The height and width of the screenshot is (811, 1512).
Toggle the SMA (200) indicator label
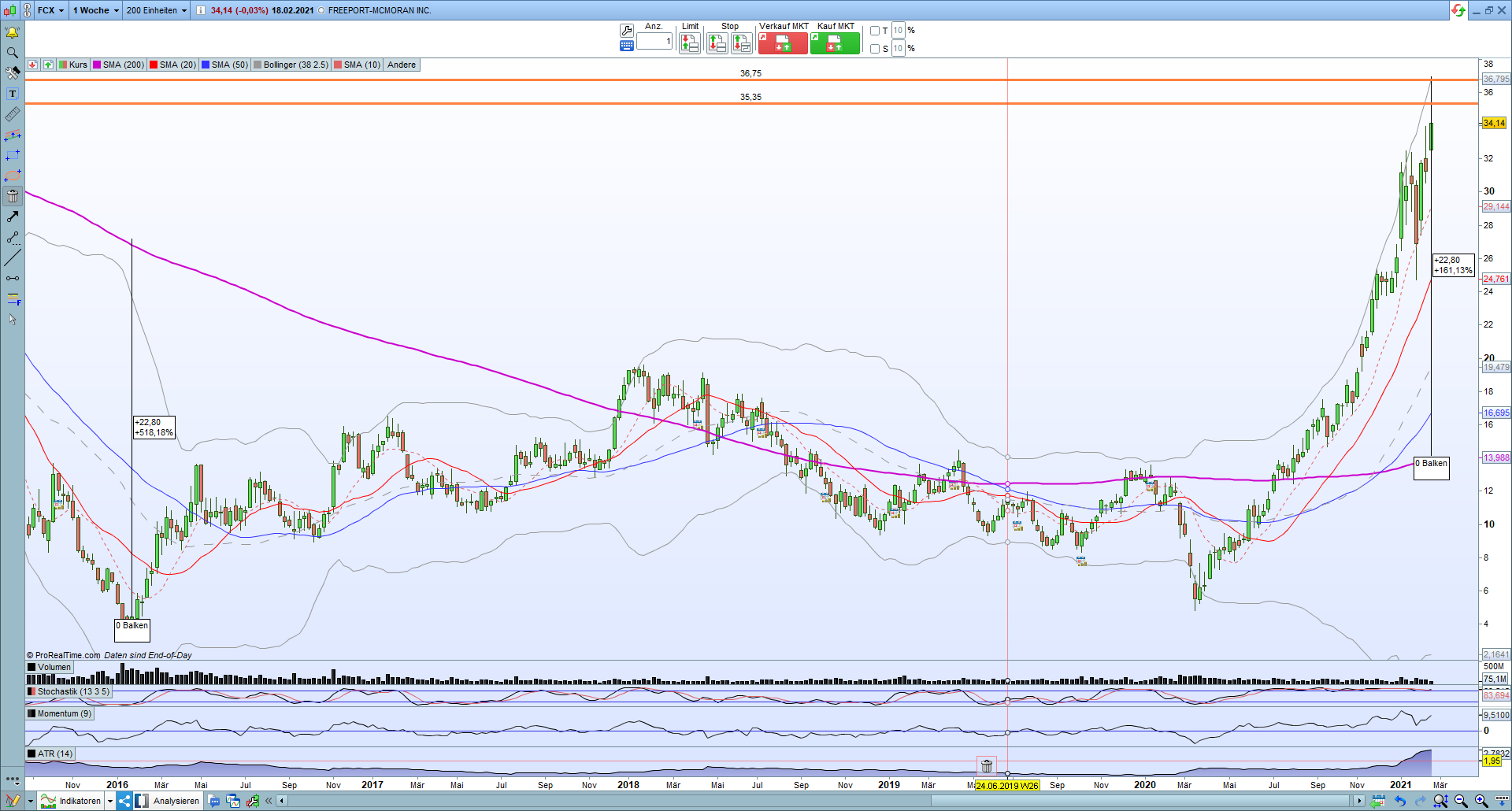(119, 65)
